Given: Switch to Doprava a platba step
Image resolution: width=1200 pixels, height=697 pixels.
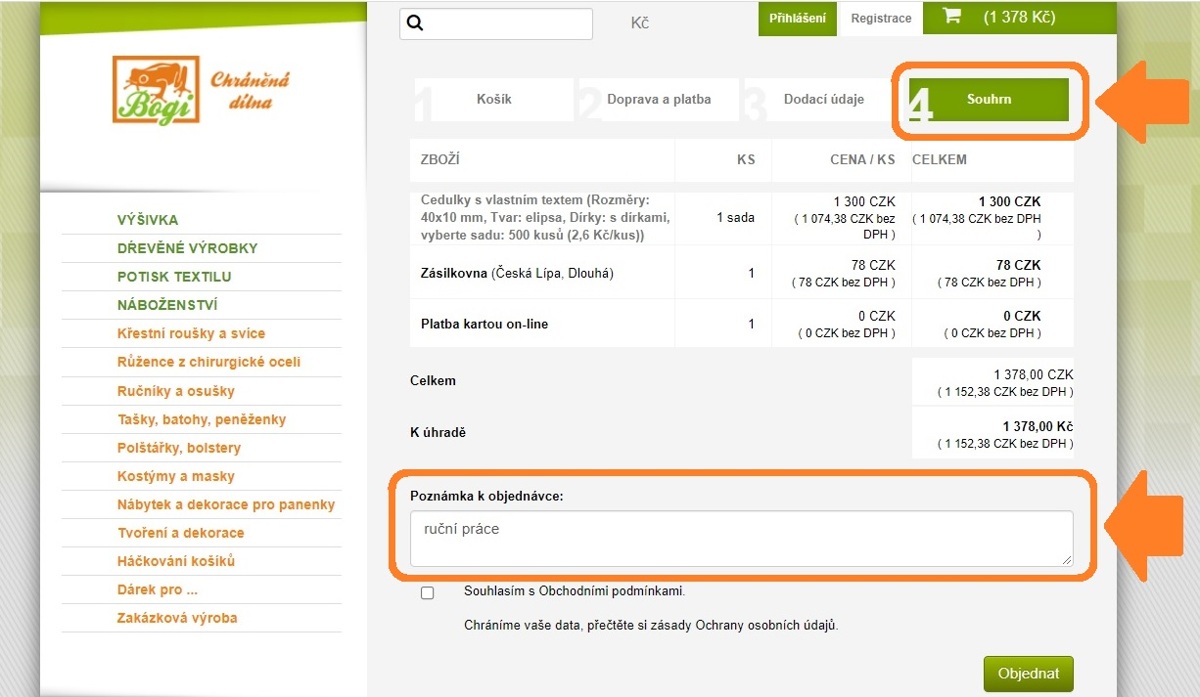Looking at the screenshot, I should pyautogui.click(x=658, y=100).
